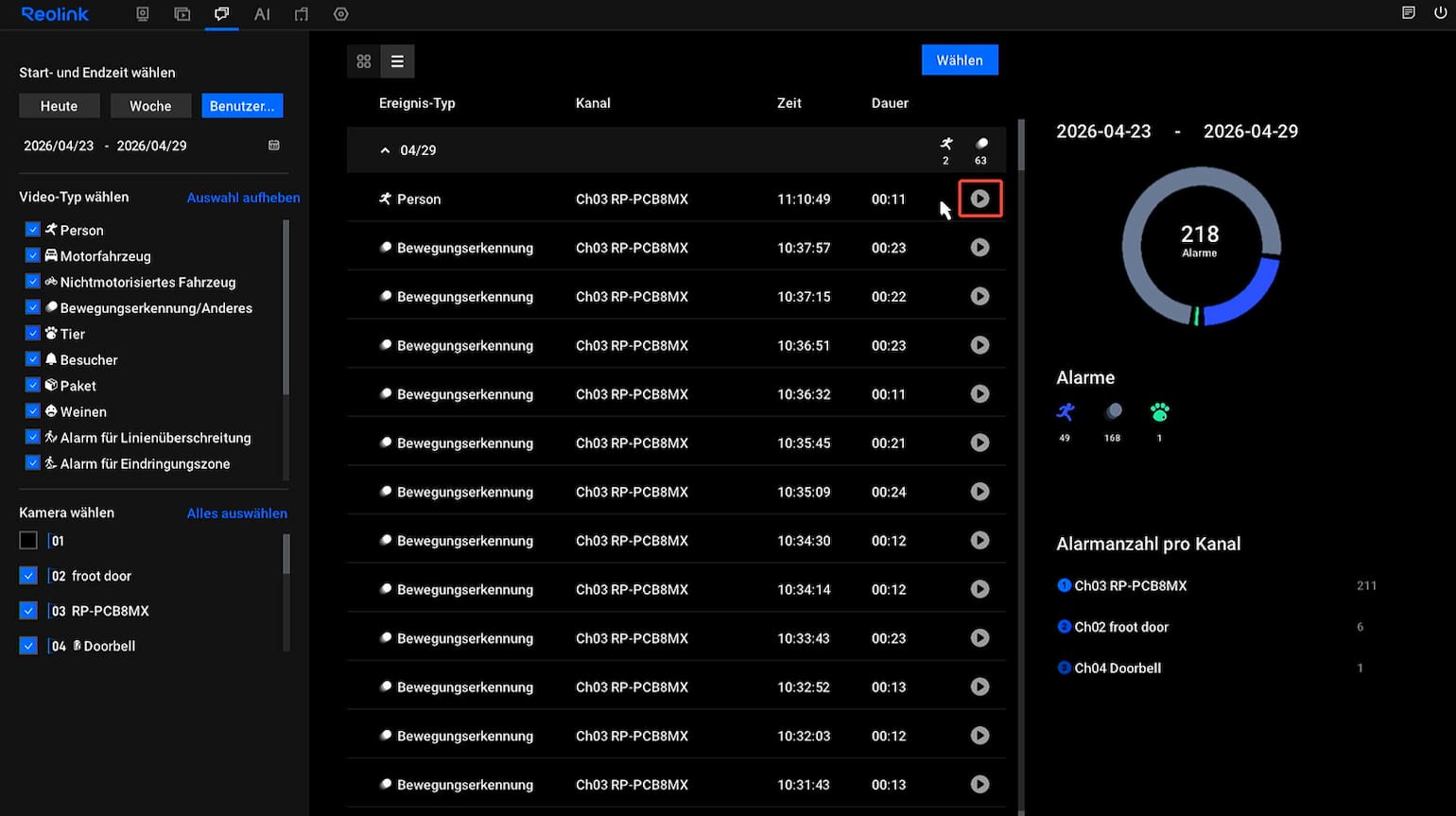The height and width of the screenshot is (816, 1456).
Task: Uncheck camera 03 RP-PCB8MX
Action: (x=28, y=611)
